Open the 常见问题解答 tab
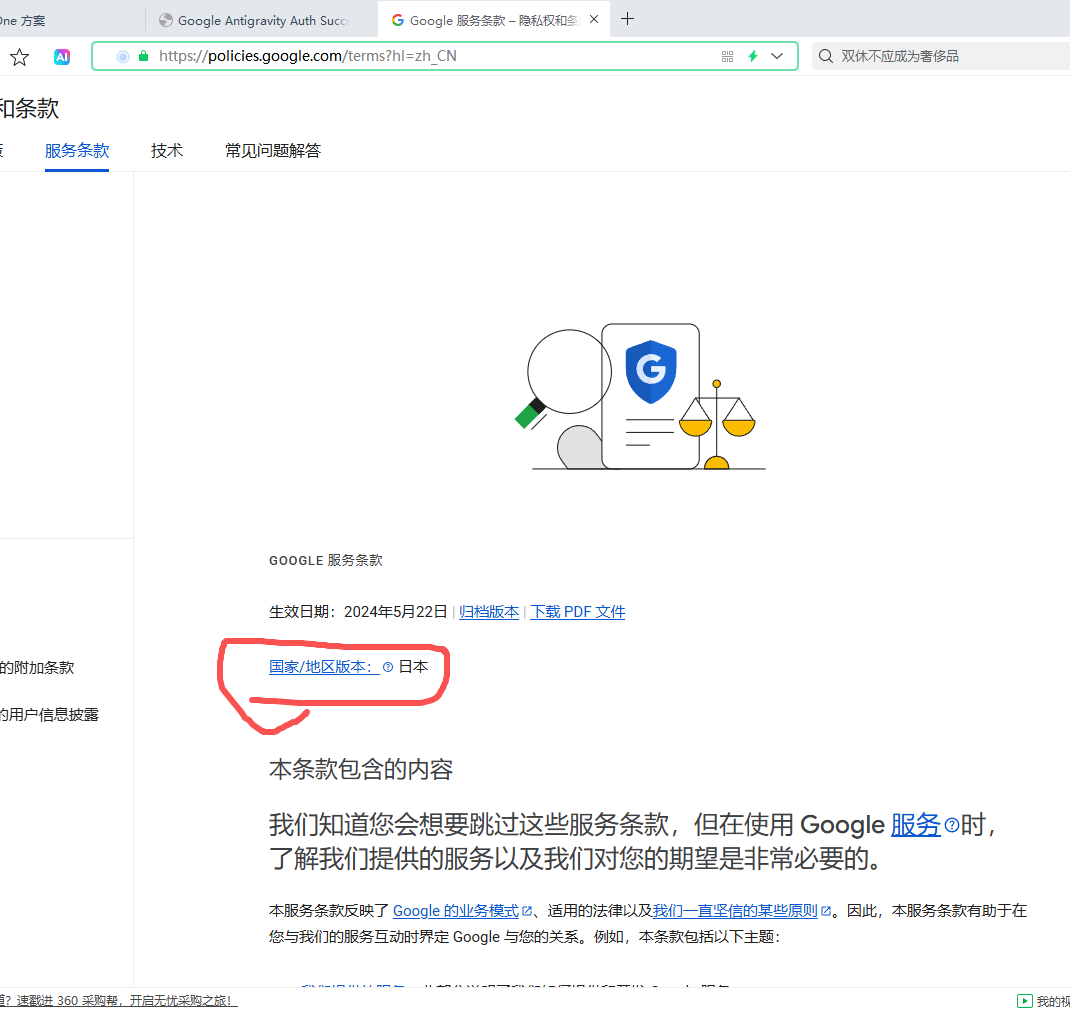The width and height of the screenshot is (1070, 1011). tap(273, 151)
